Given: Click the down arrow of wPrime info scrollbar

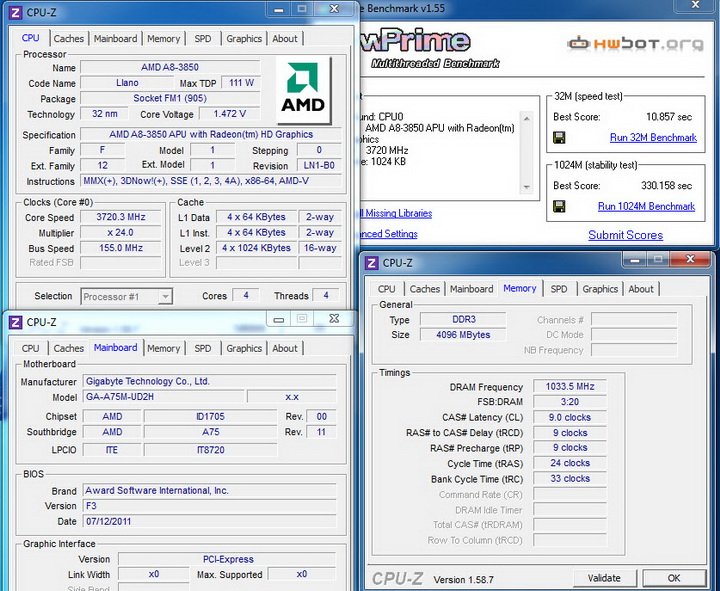Looking at the screenshot, I should point(527,187).
